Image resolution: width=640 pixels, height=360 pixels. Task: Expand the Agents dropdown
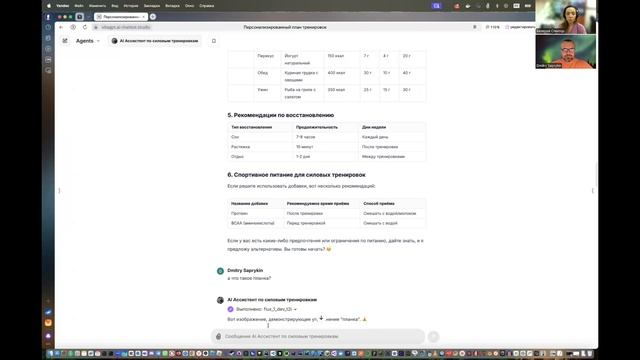pos(88,41)
